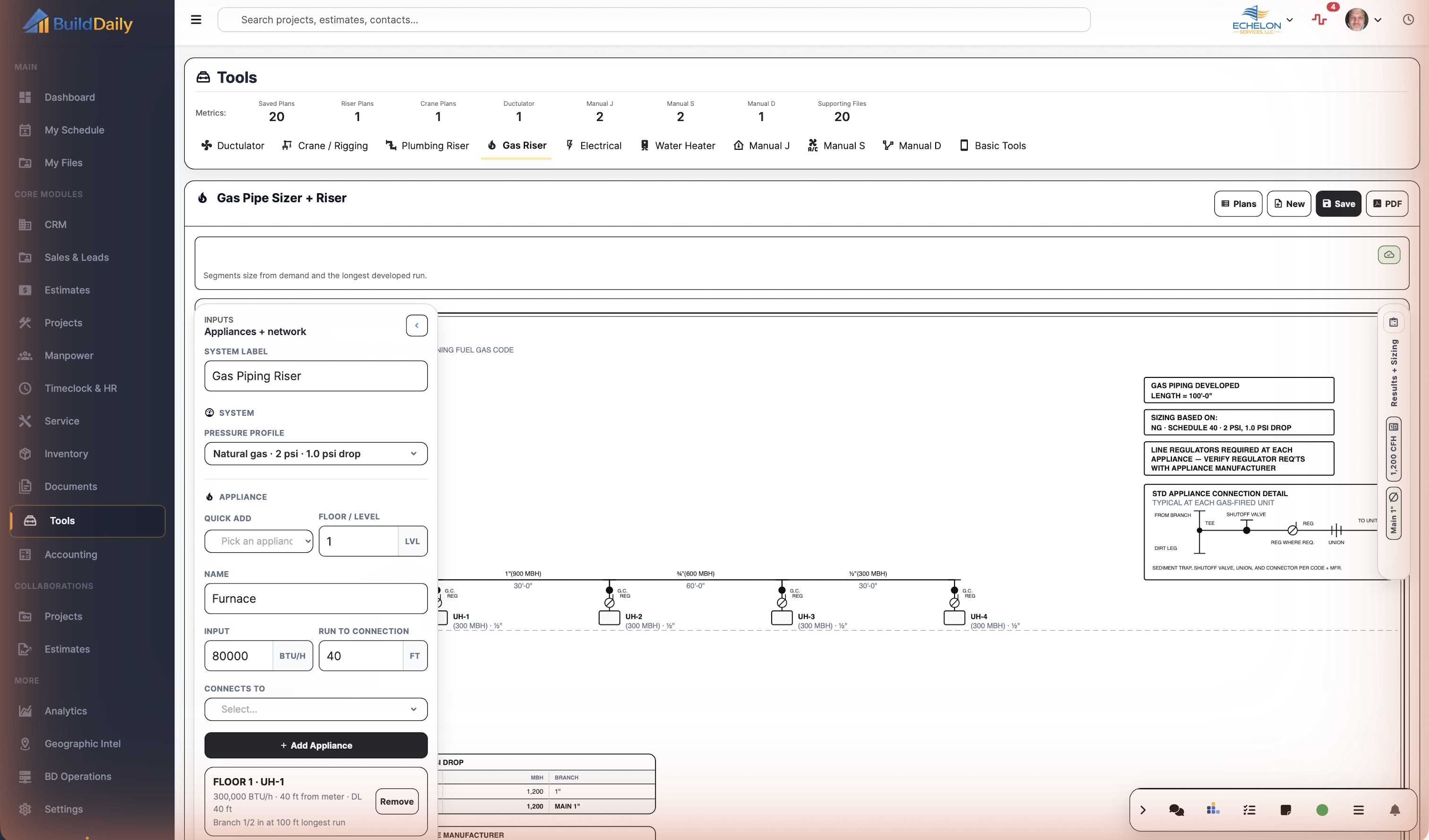
Task: Save the gas riser plan
Action: tap(1339, 204)
